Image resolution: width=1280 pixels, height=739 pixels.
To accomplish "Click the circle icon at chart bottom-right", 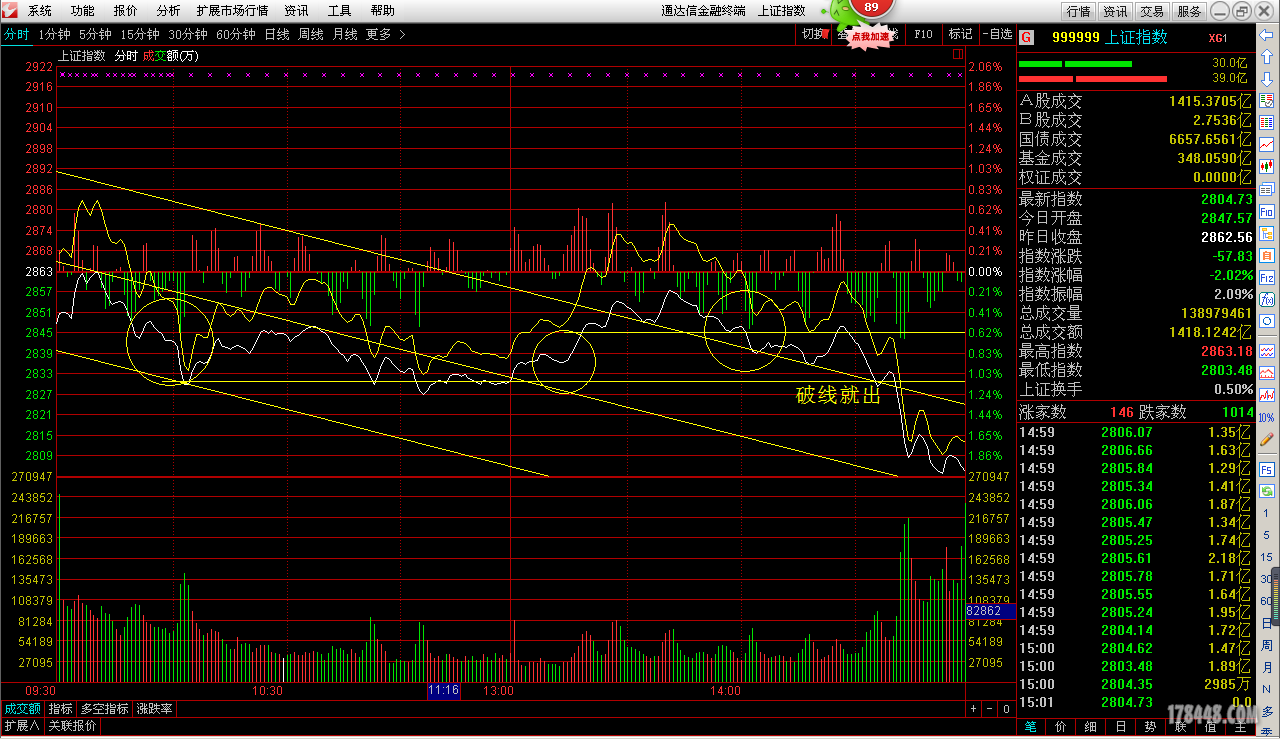I will point(1006,709).
